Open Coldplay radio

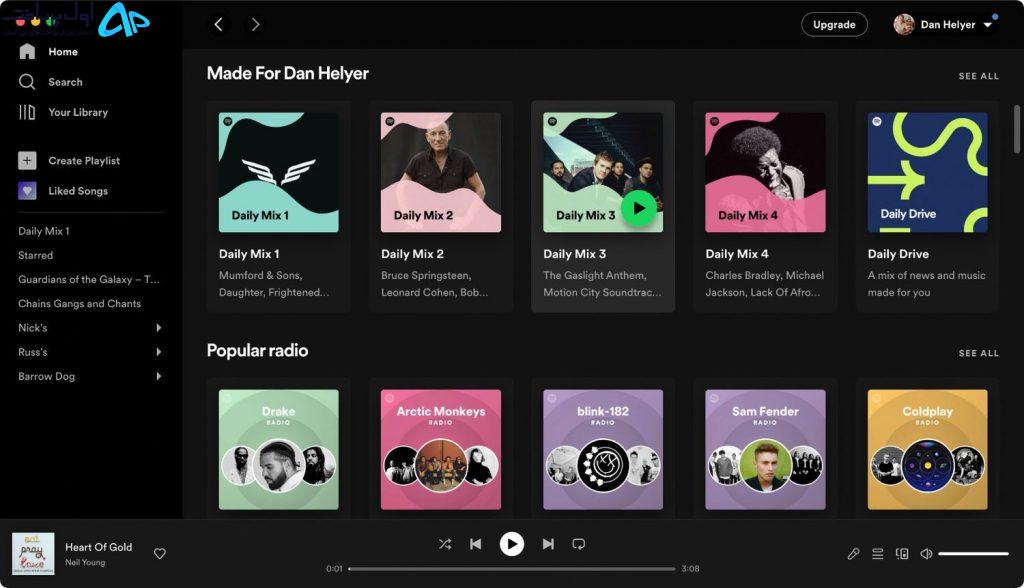pyautogui.click(x=927, y=449)
